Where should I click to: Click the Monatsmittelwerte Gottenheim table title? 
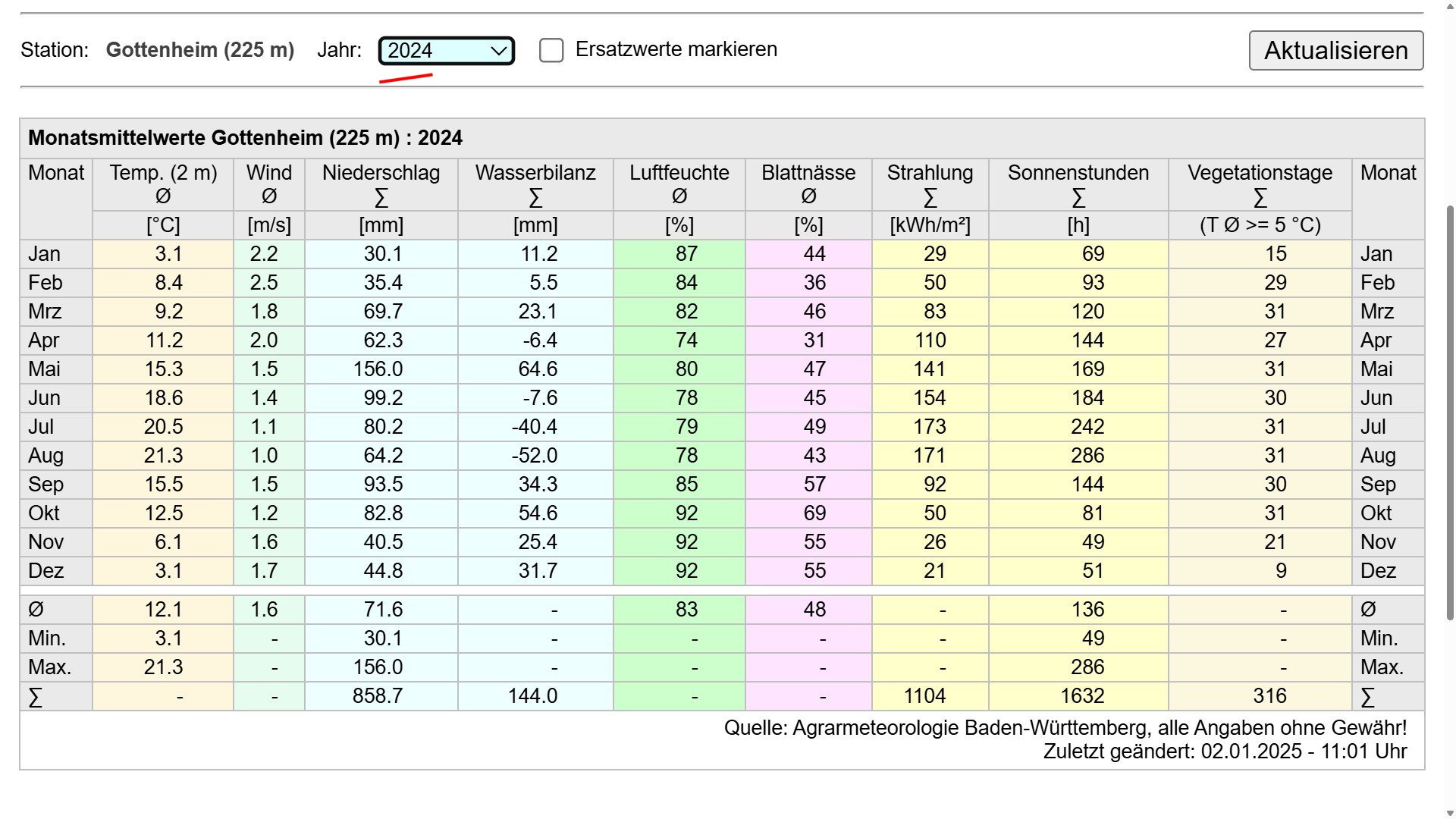tap(245, 138)
